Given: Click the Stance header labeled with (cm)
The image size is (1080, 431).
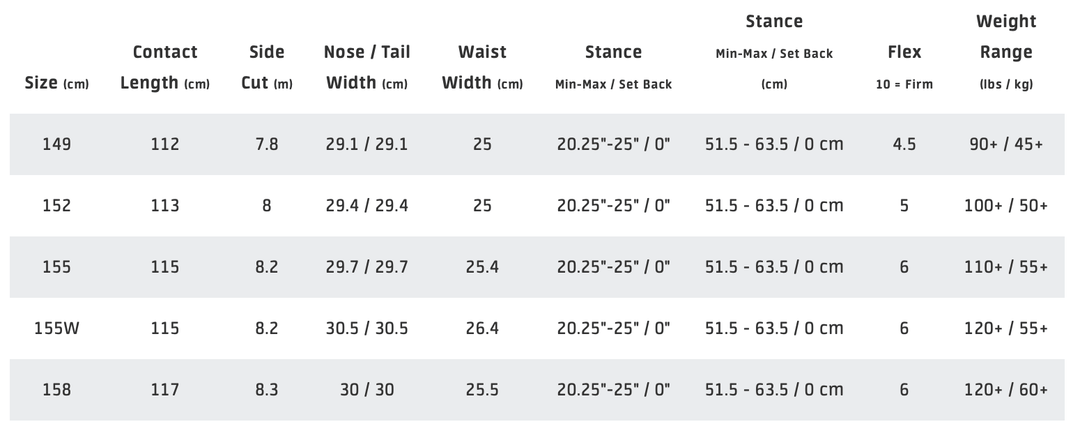Looking at the screenshot, I should (774, 51).
